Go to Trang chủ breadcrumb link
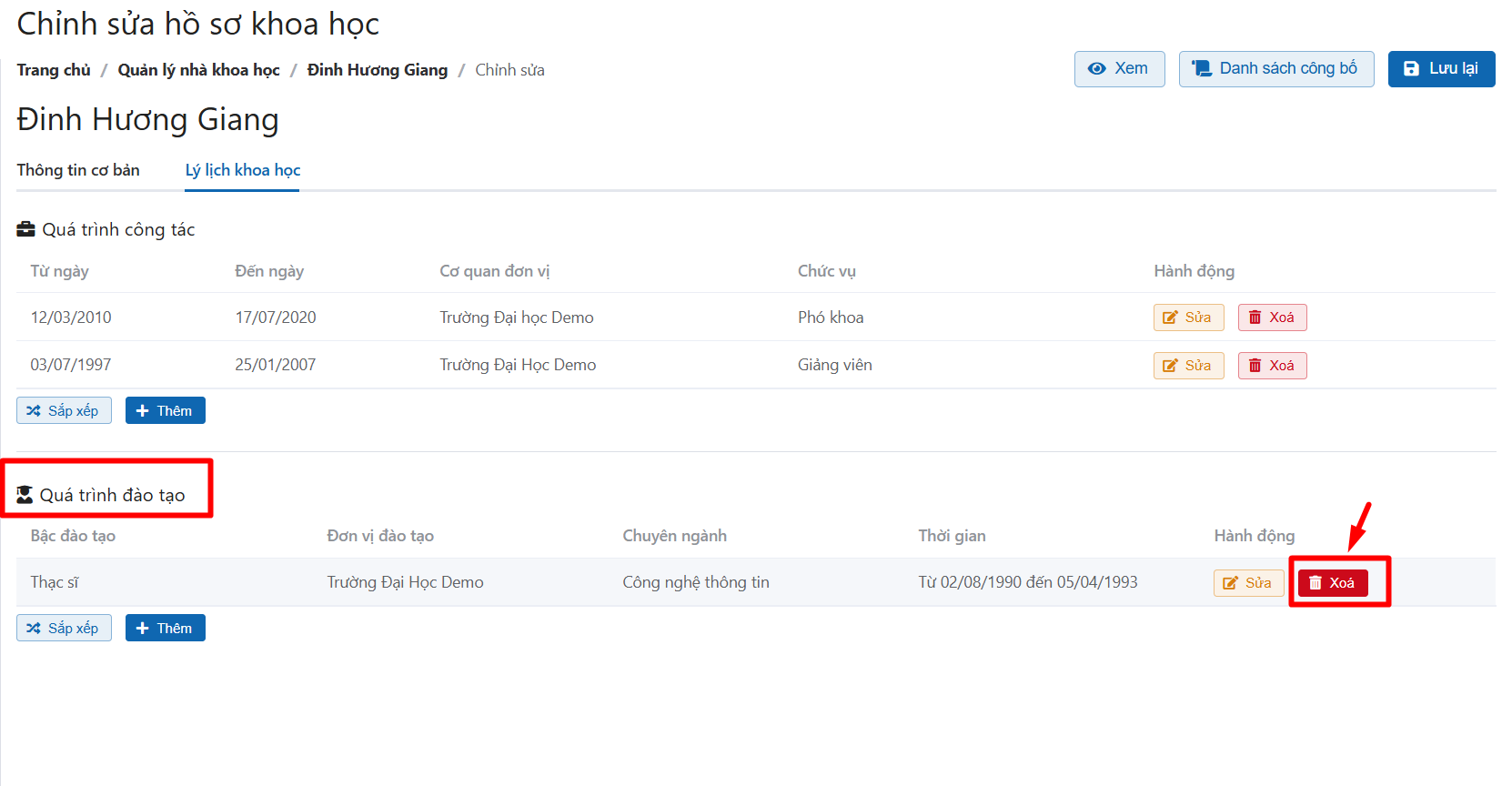 [x=54, y=70]
